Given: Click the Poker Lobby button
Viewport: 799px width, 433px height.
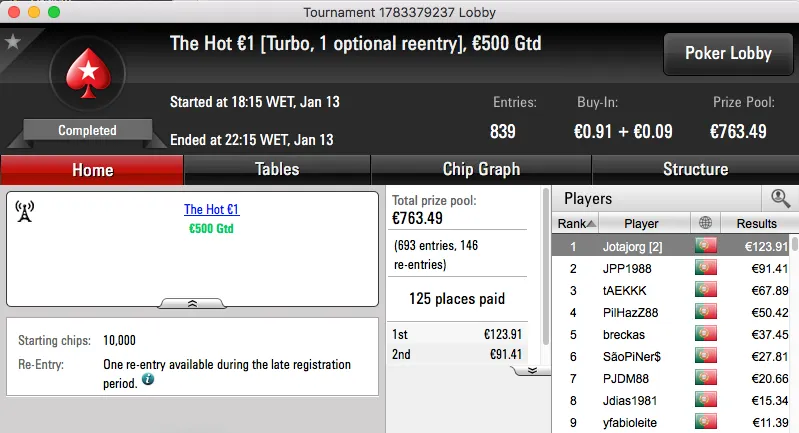Looking at the screenshot, I should pyautogui.click(x=727, y=53).
